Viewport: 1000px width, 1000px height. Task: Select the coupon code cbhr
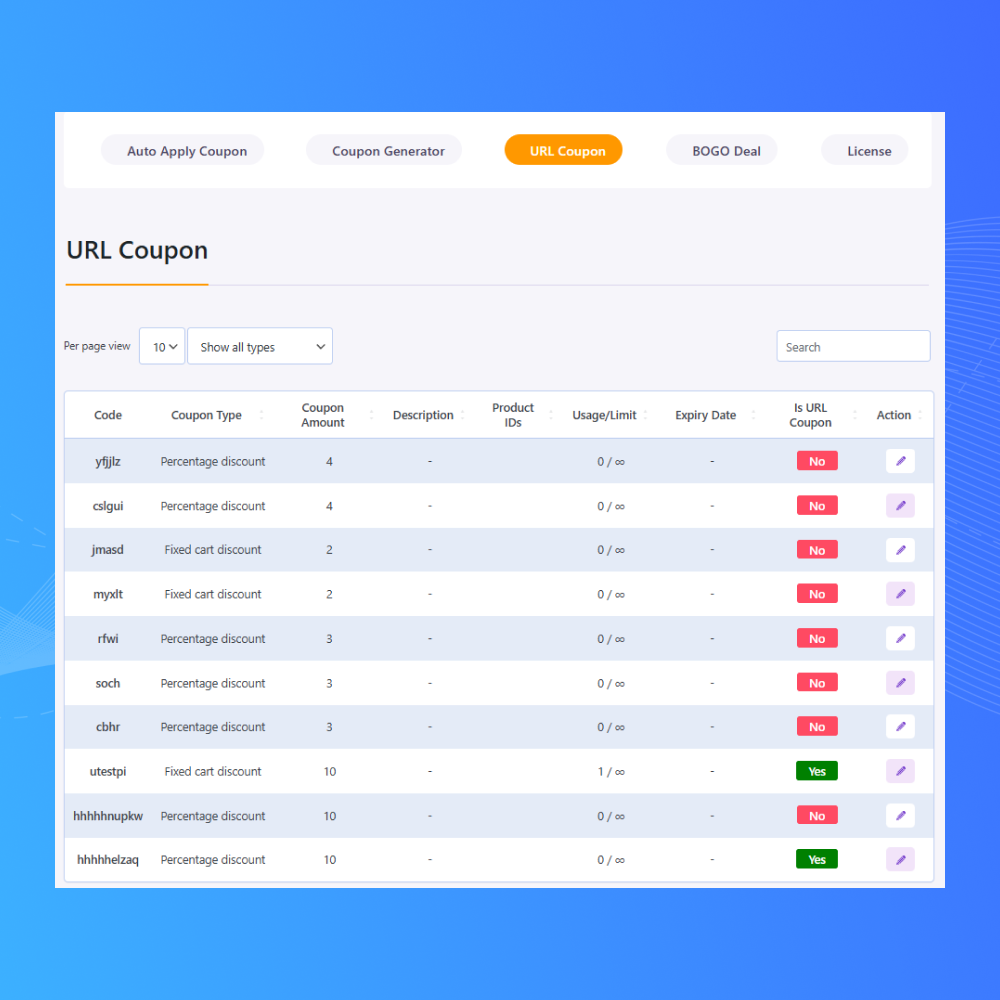click(108, 726)
